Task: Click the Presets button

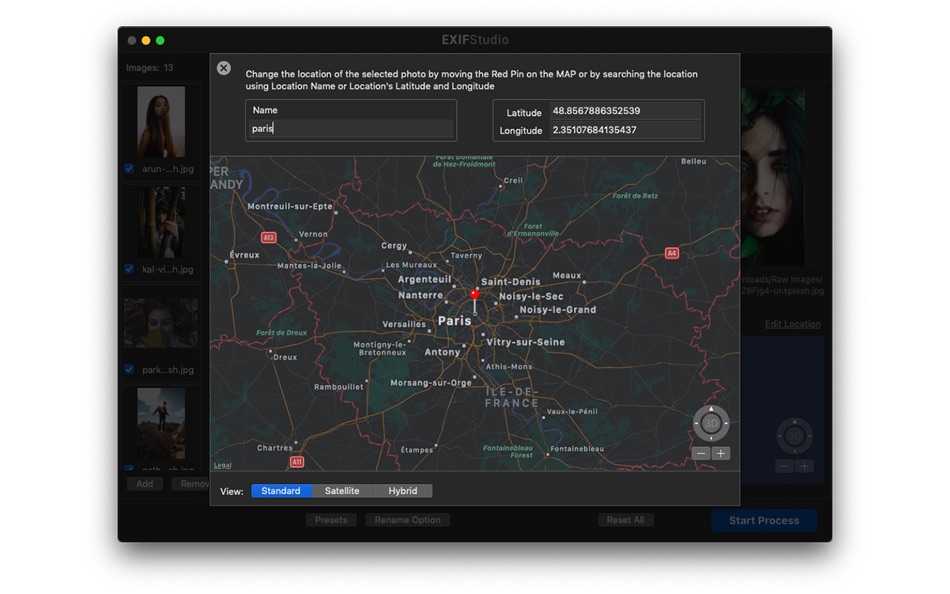Action: (x=331, y=520)
